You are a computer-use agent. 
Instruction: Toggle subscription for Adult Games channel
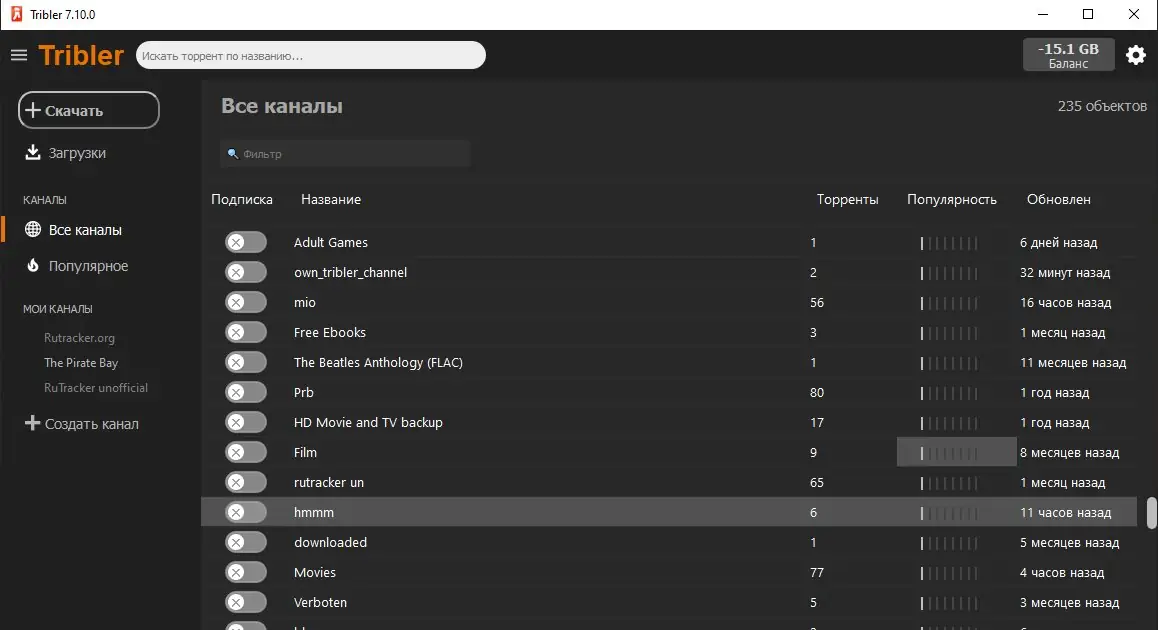click(246, 242)
